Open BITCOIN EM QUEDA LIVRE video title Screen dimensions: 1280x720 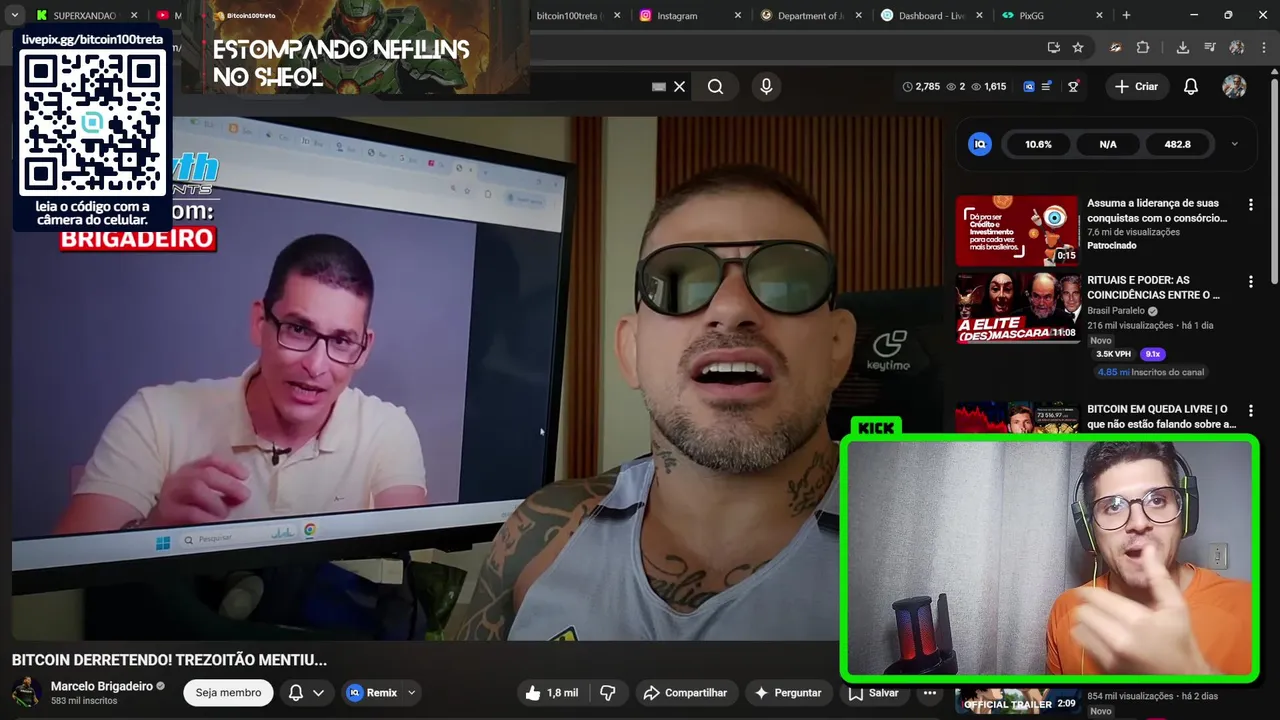[1160, 416]
